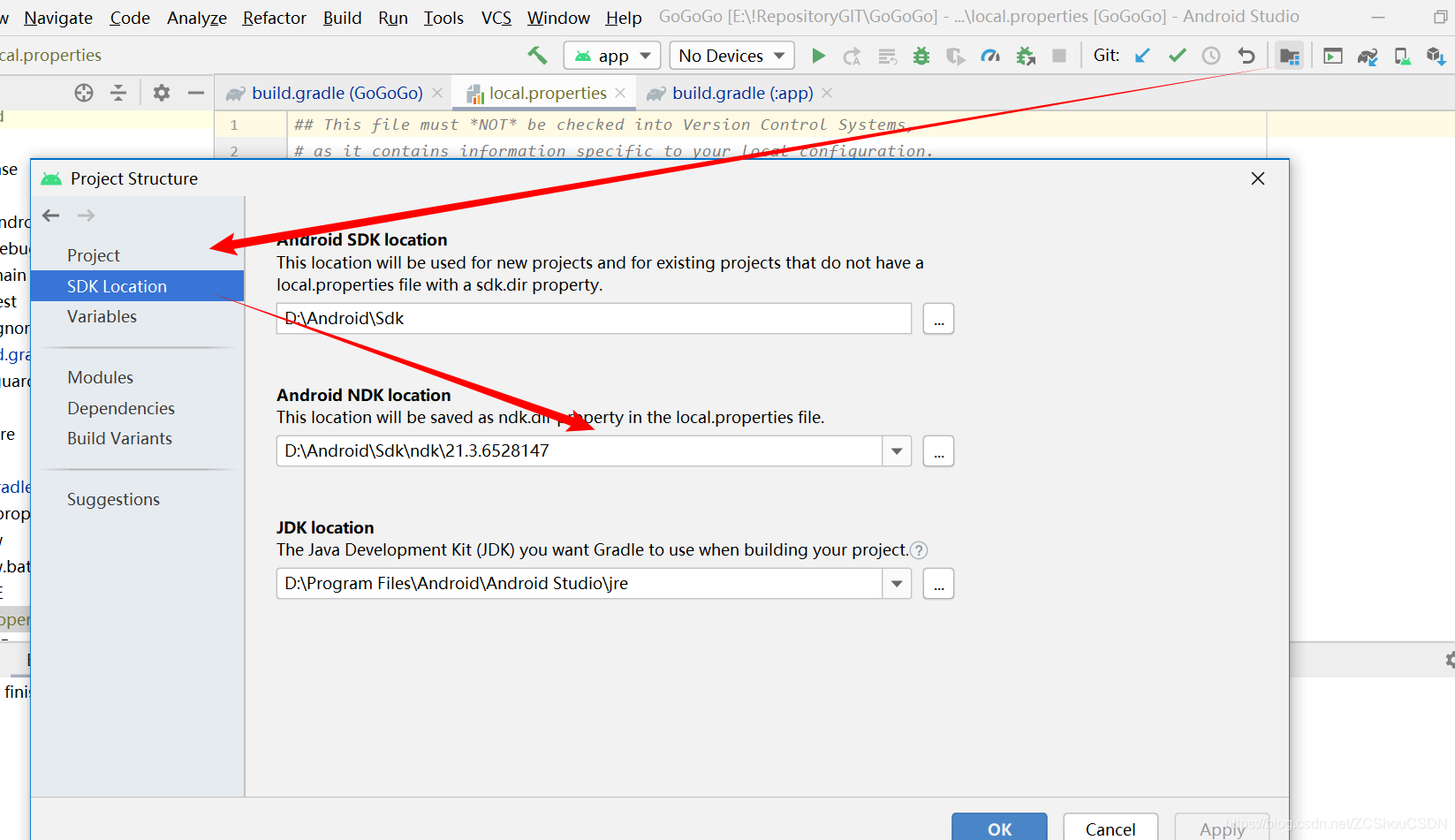This screenshot has width=1455, height=840.
Task: Open the Analyze menu
Action: tap(197, 18)
